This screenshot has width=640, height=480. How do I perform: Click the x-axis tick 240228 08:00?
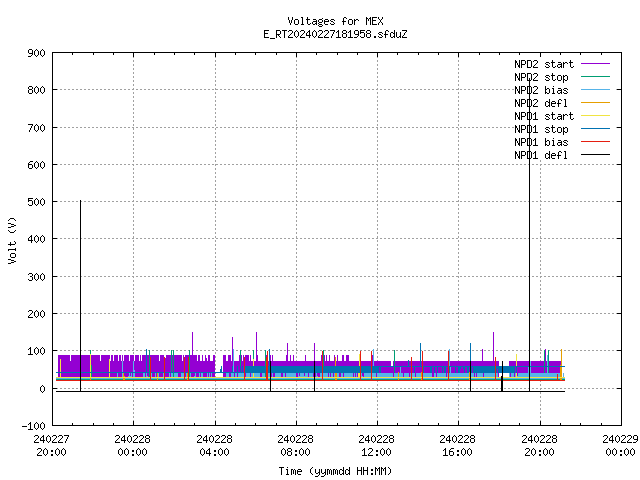pos(295,446)
